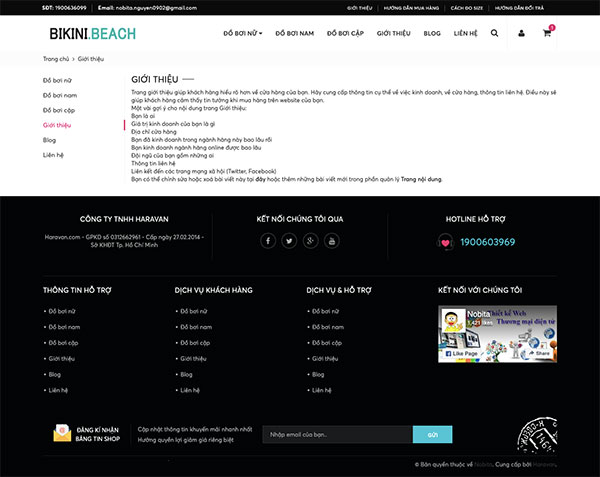Open Đồ bơi cặp under THÔNG TIN HỖ TRỢ

point(63,343)
